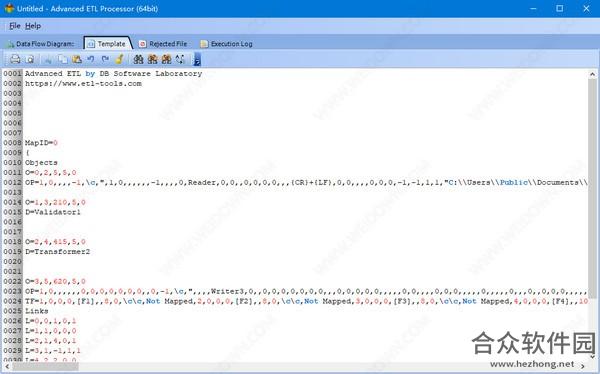Image resolution: width=600 pixels, height=374 pixels.
Task: Click the 'MapID=0' line
Action: click(x=41, y=143)
